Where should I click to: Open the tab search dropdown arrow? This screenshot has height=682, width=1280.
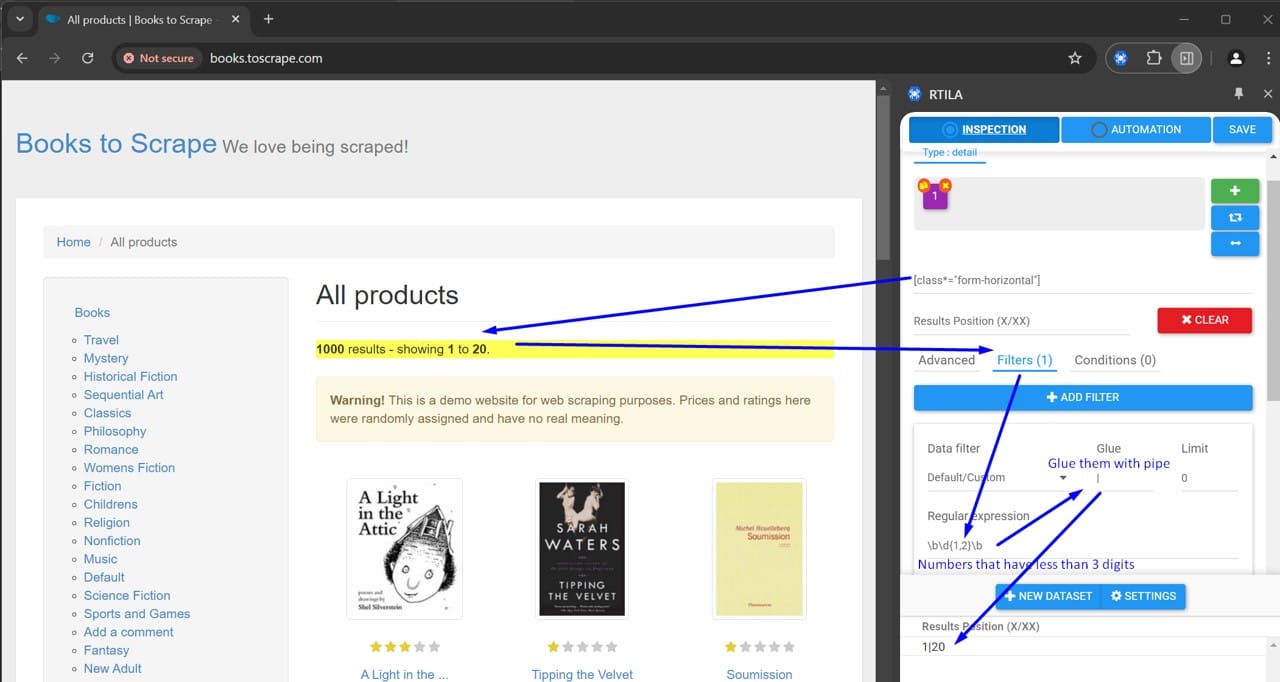pos(19,19)
